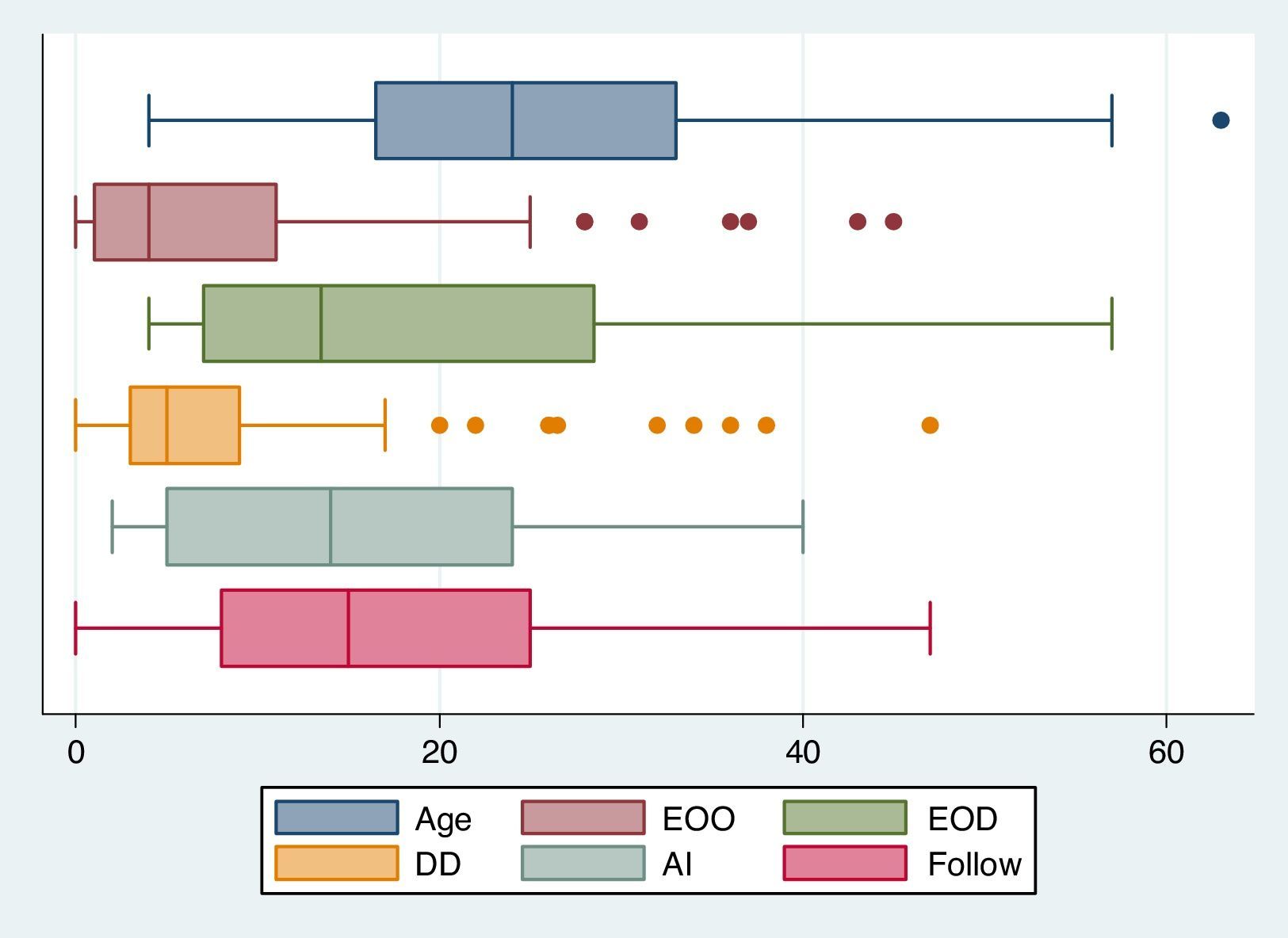This screenshot has width=1288, height=938.
Task: Click the EOO legend color swatch
Action: (583, 818)
